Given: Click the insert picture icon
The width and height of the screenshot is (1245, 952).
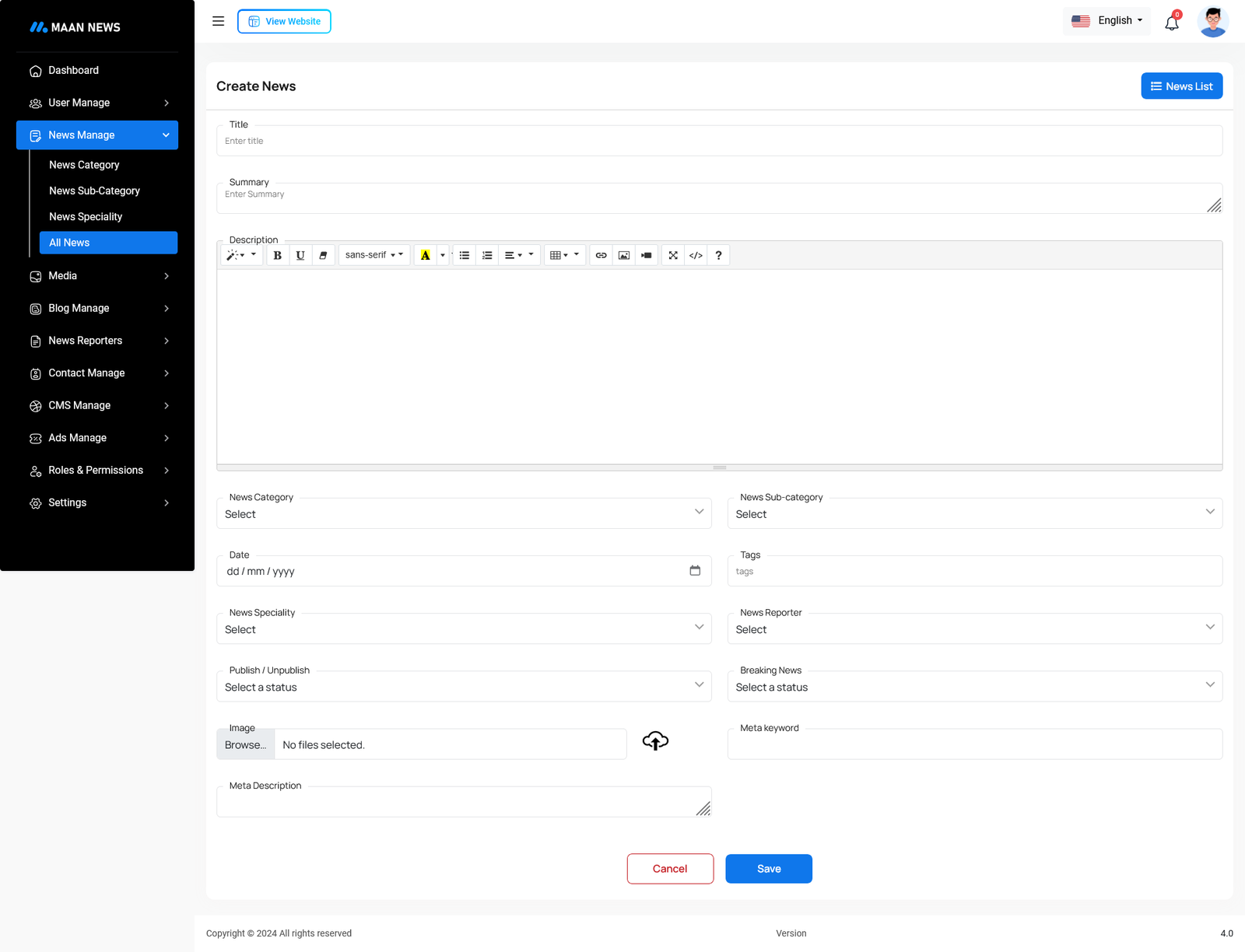Looking at the screenshot, I should coord(624,255).
